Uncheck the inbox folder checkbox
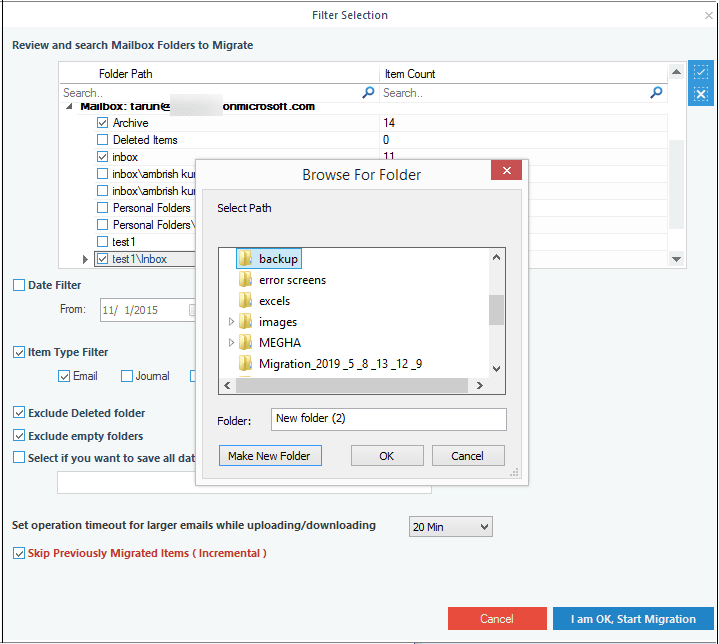719x644 pixels. (102, 156)
